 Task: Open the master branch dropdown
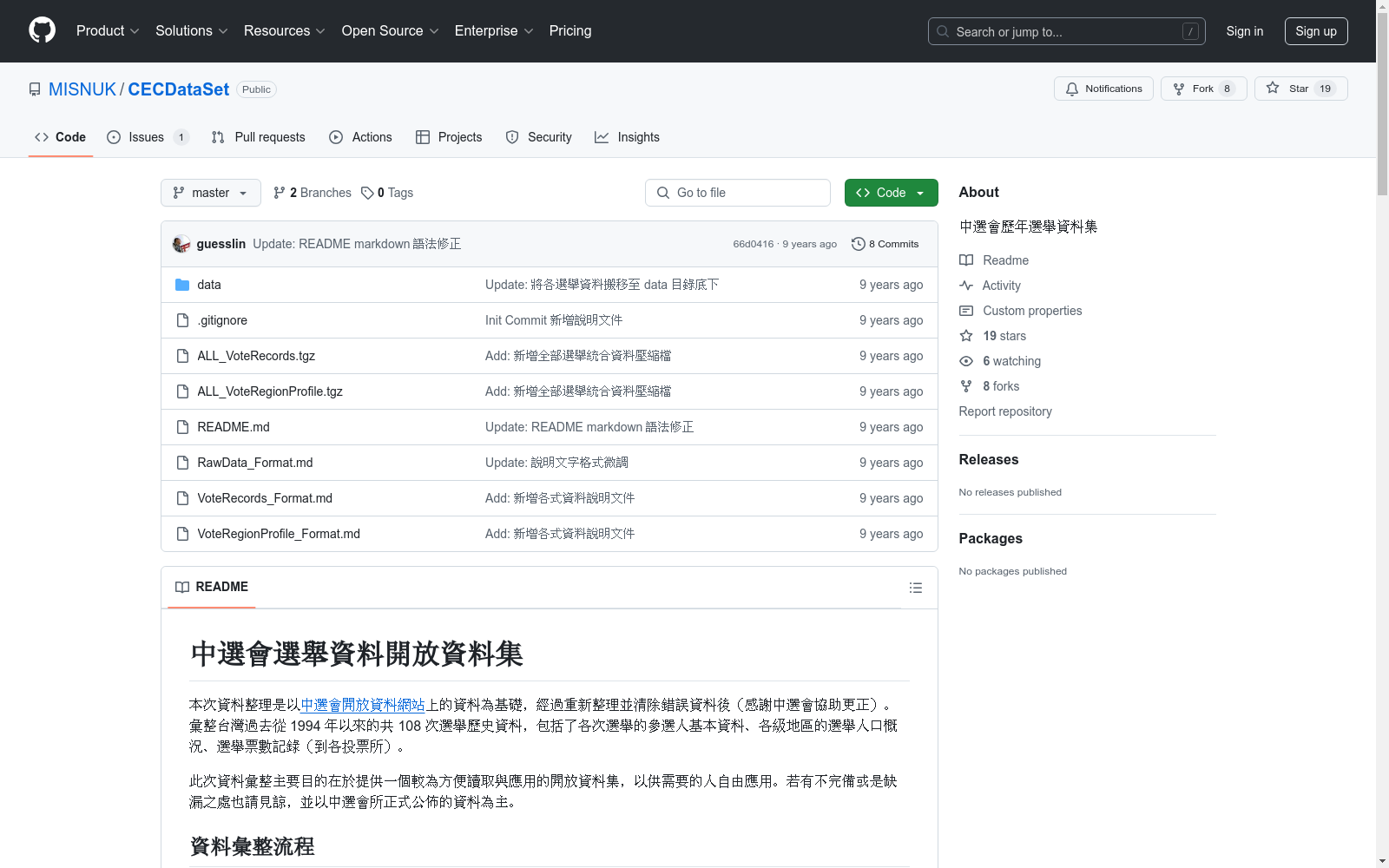(211, 193)
